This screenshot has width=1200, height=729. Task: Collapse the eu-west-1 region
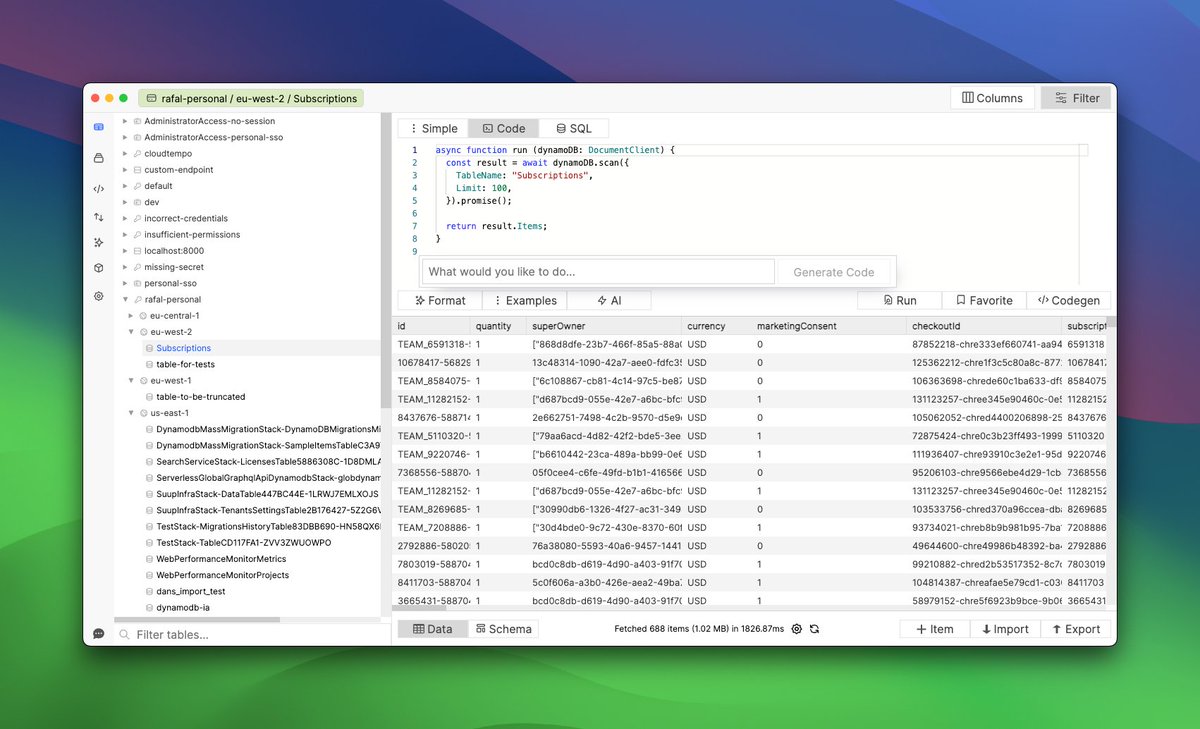point(131,380)
